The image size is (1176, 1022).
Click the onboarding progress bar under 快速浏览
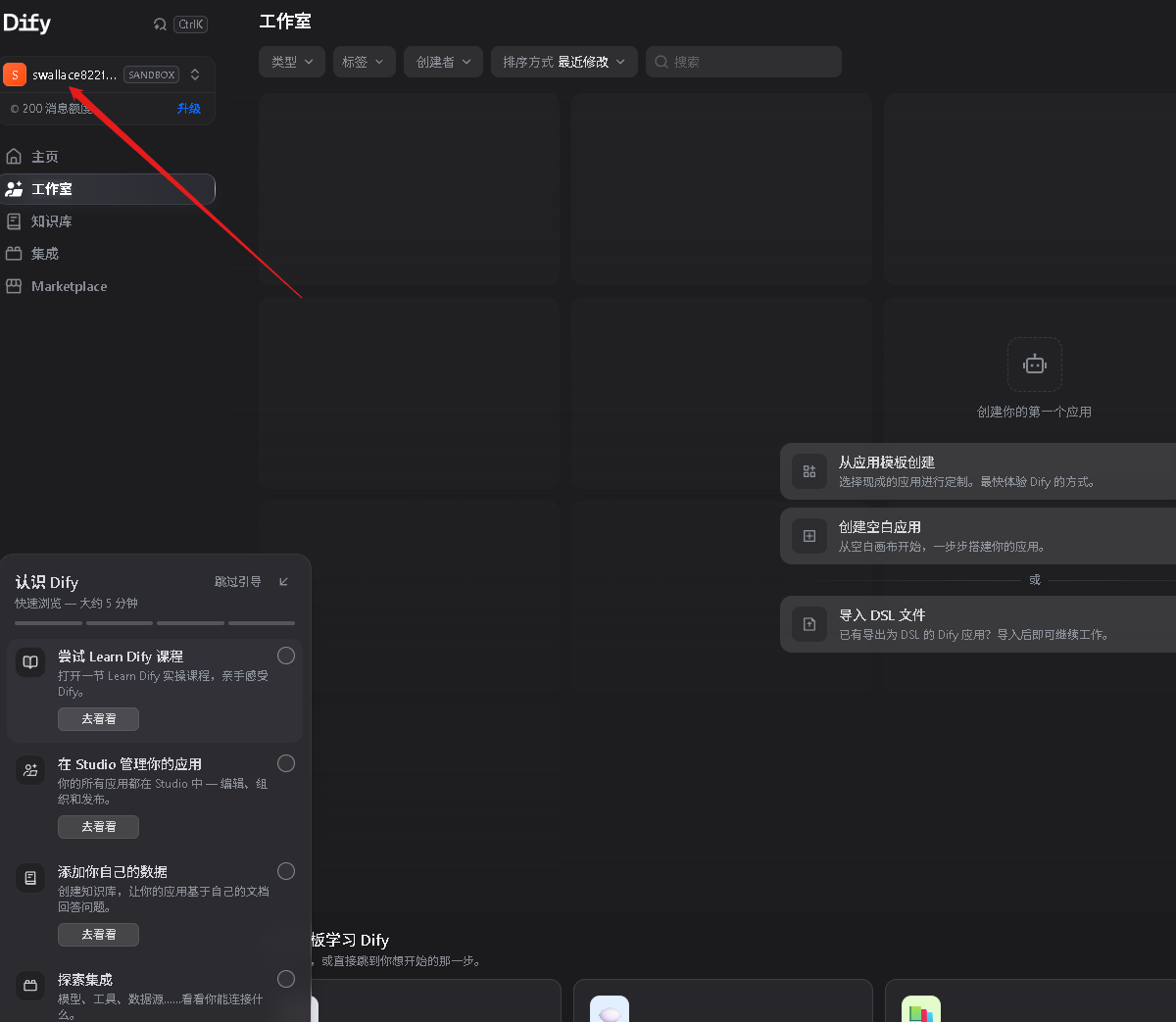pos(155,623)
